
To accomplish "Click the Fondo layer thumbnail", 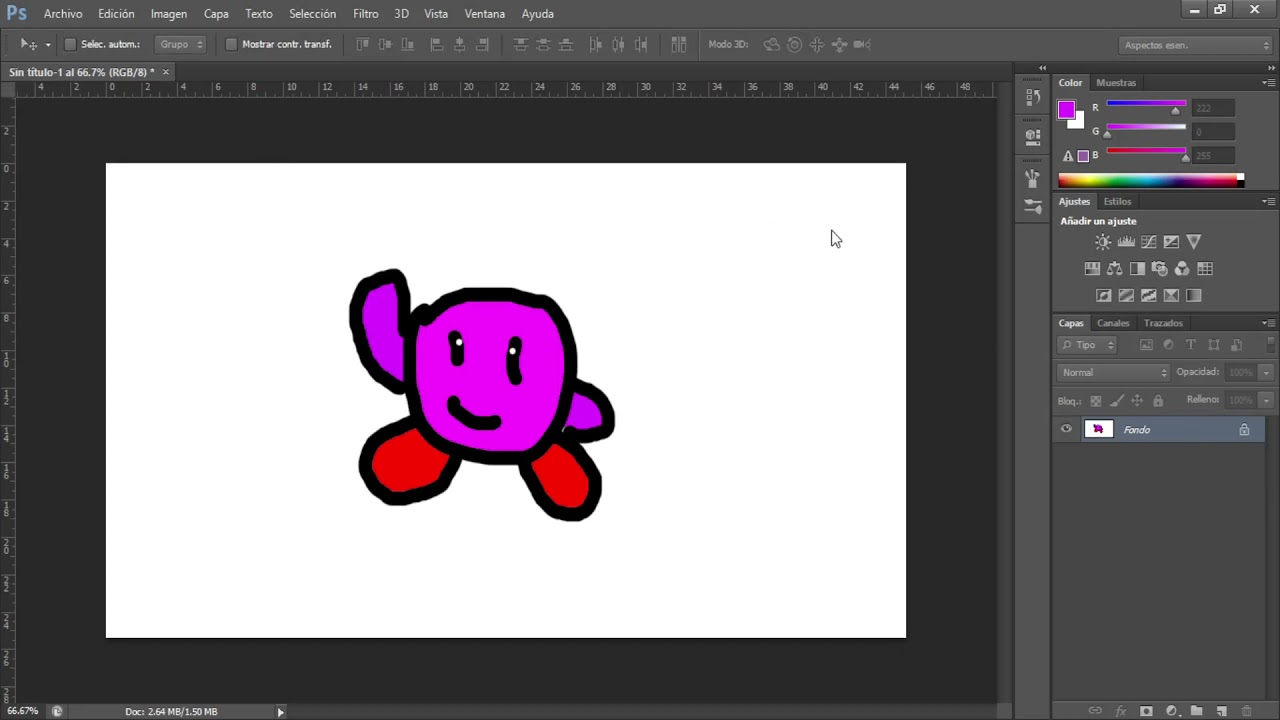I will 1098,429.
